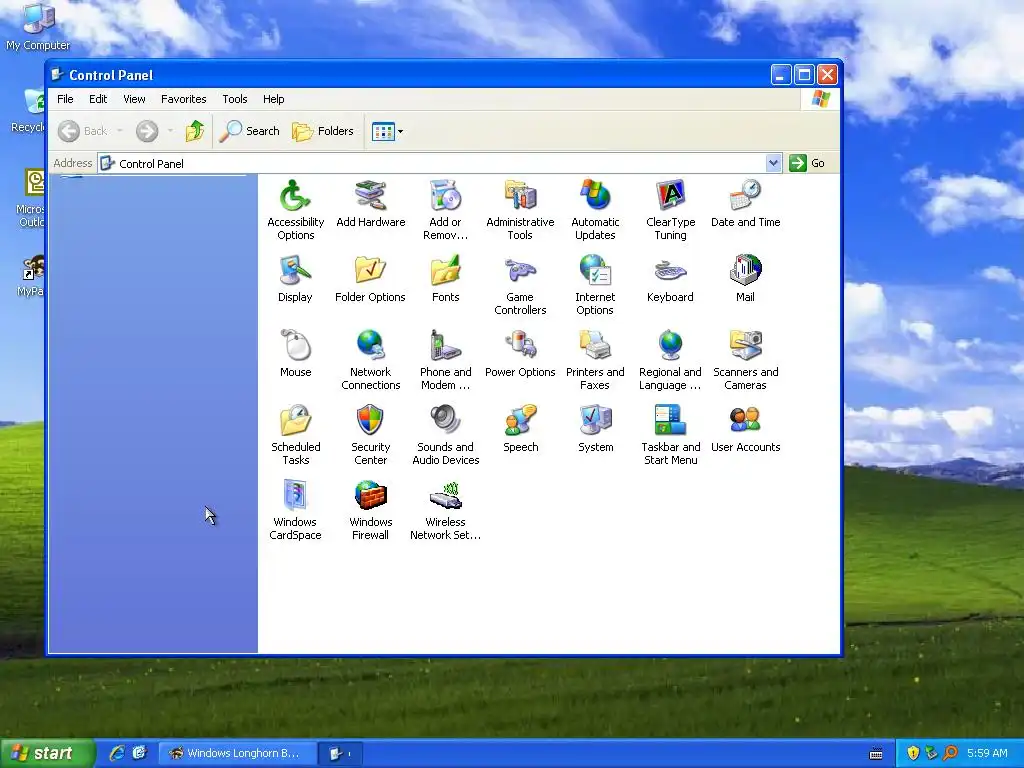Switch to Windows Longhorn taskbar button
1024x768 pixels.
tap(238, 753)
